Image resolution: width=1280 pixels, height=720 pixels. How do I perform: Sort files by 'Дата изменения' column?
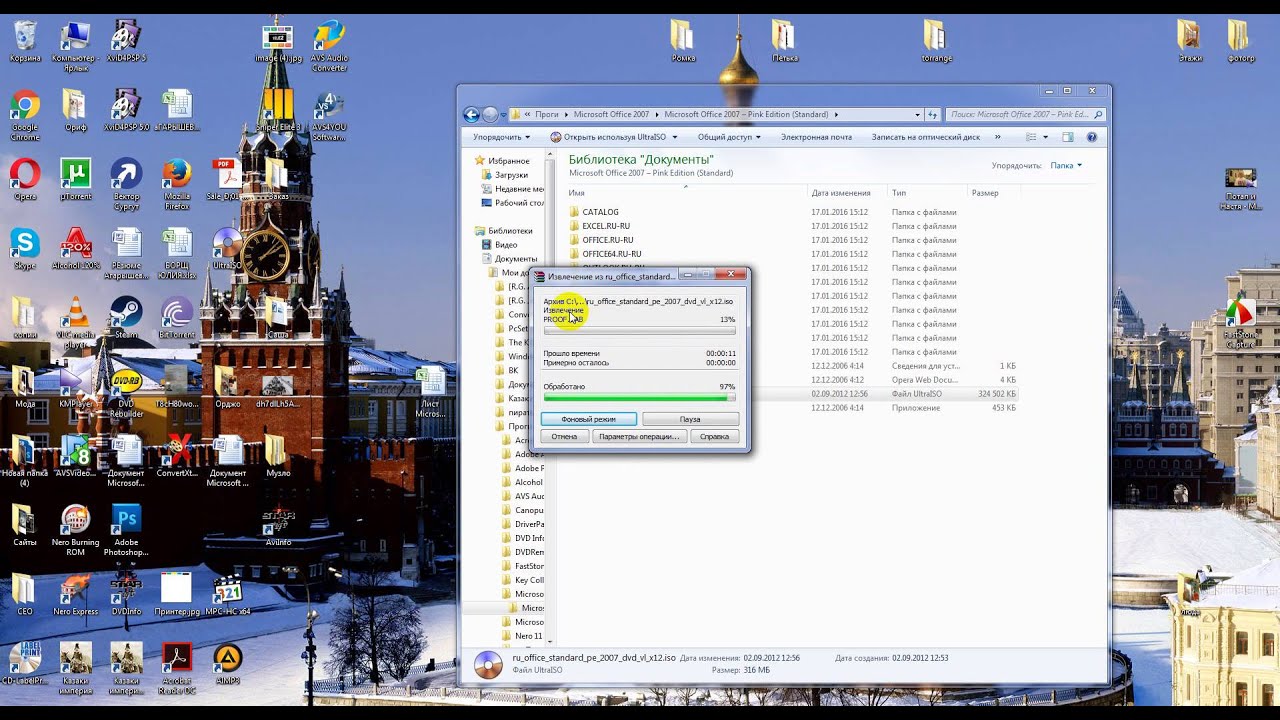coord(848,193)
